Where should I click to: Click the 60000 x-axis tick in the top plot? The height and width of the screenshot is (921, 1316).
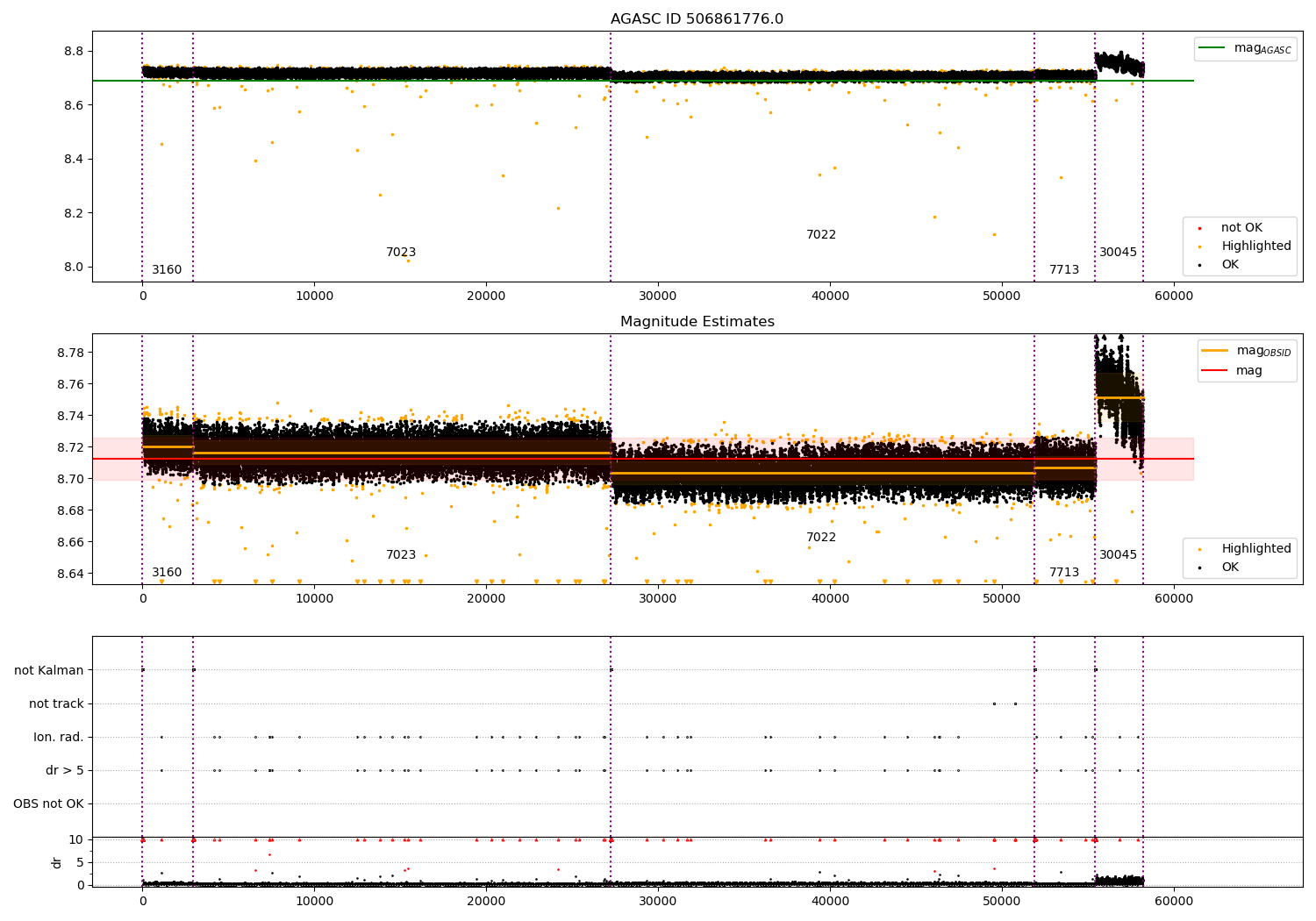[1174, 296]
